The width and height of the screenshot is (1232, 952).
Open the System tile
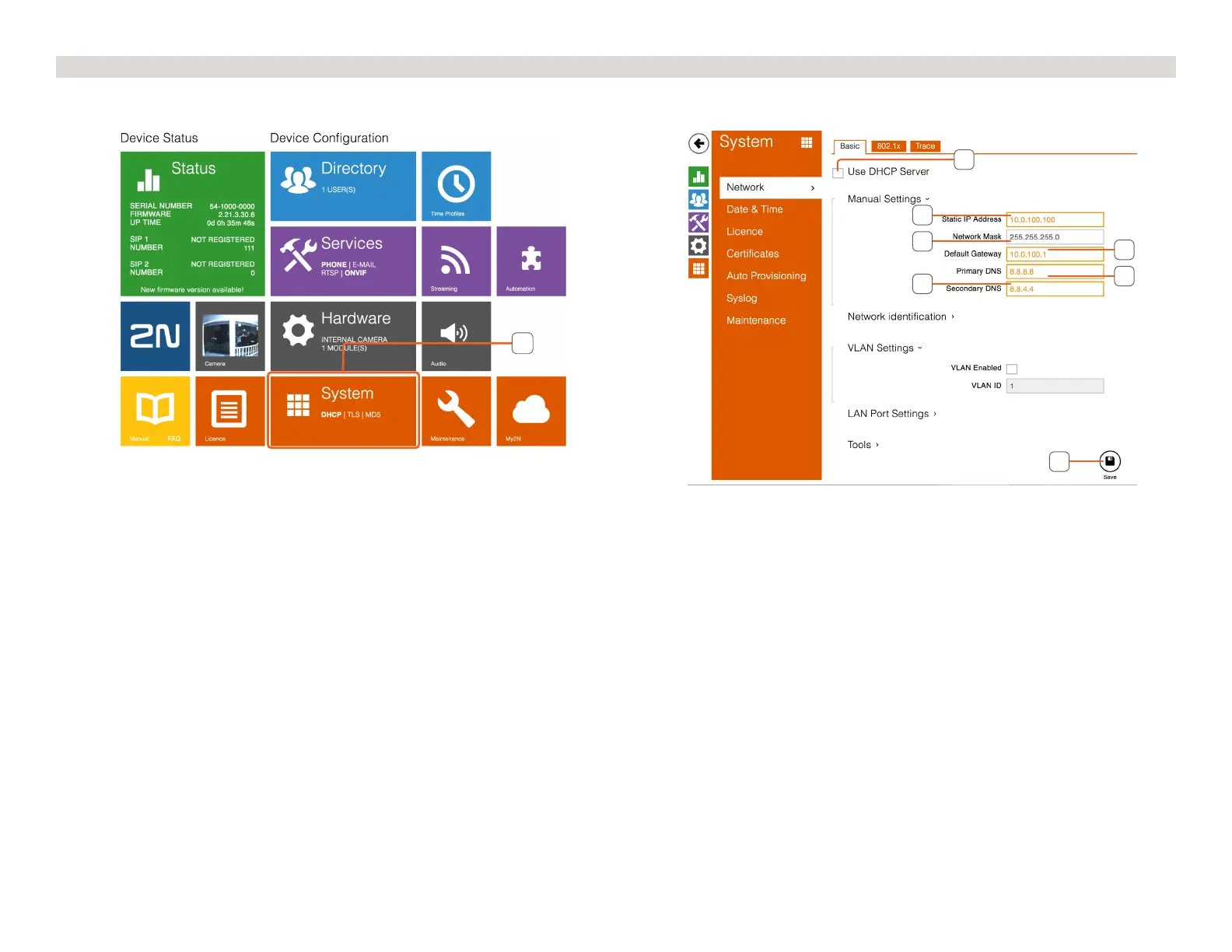click(343, 411)
